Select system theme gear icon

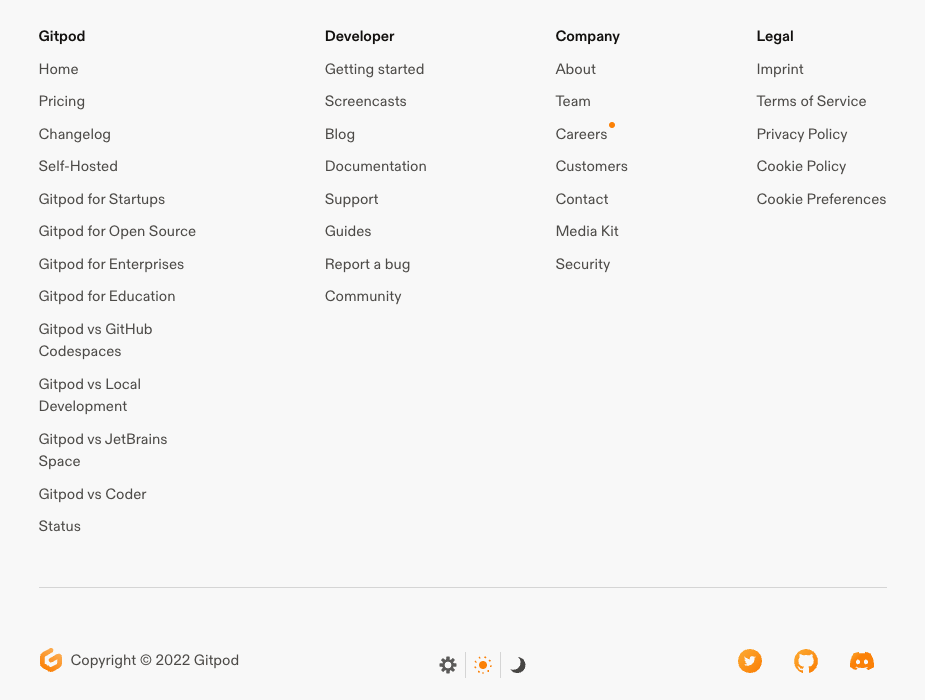coord(448,665)
